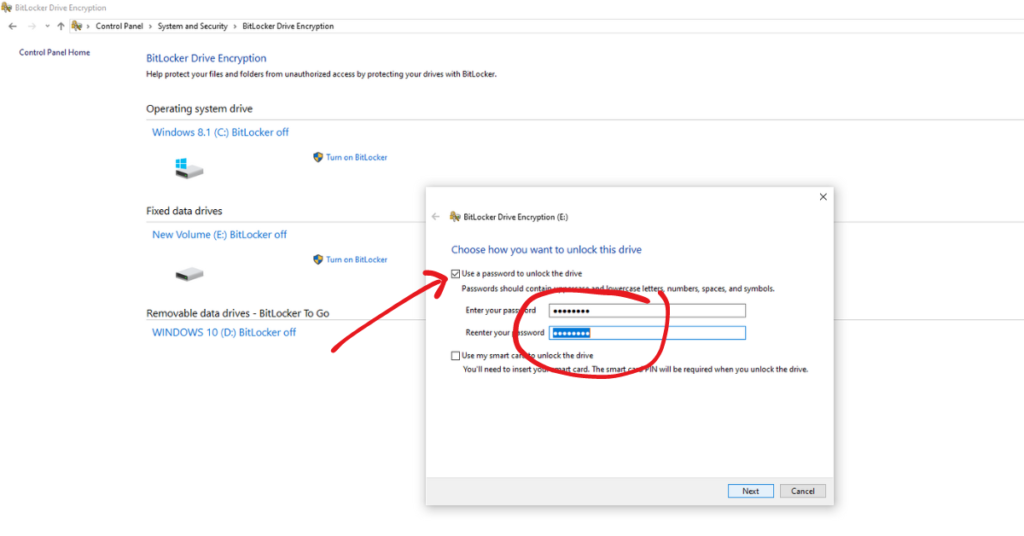
Task: Enable Use my smart card to unlock
Action: tap(455, 356)
